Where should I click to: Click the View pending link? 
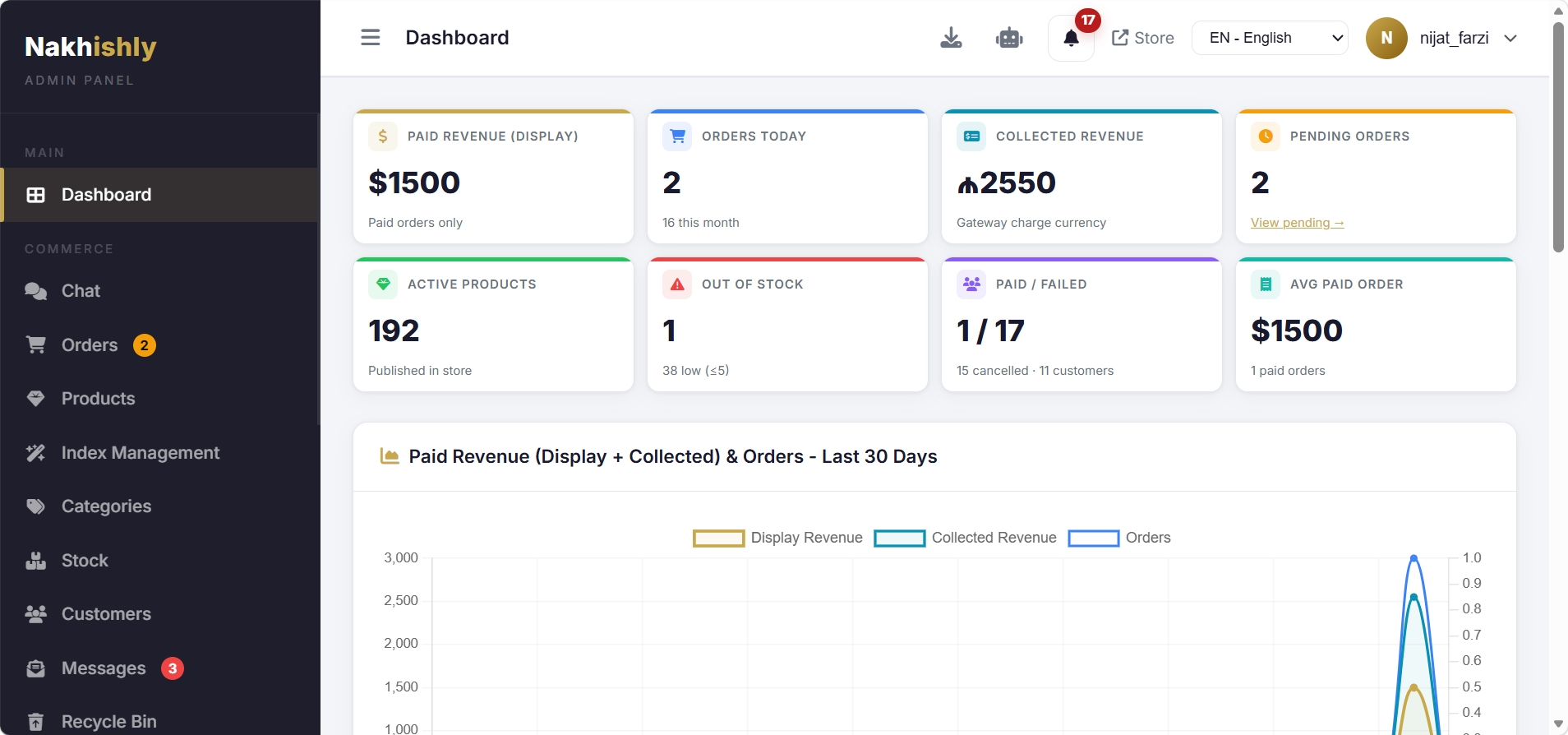pos(1297,223)
